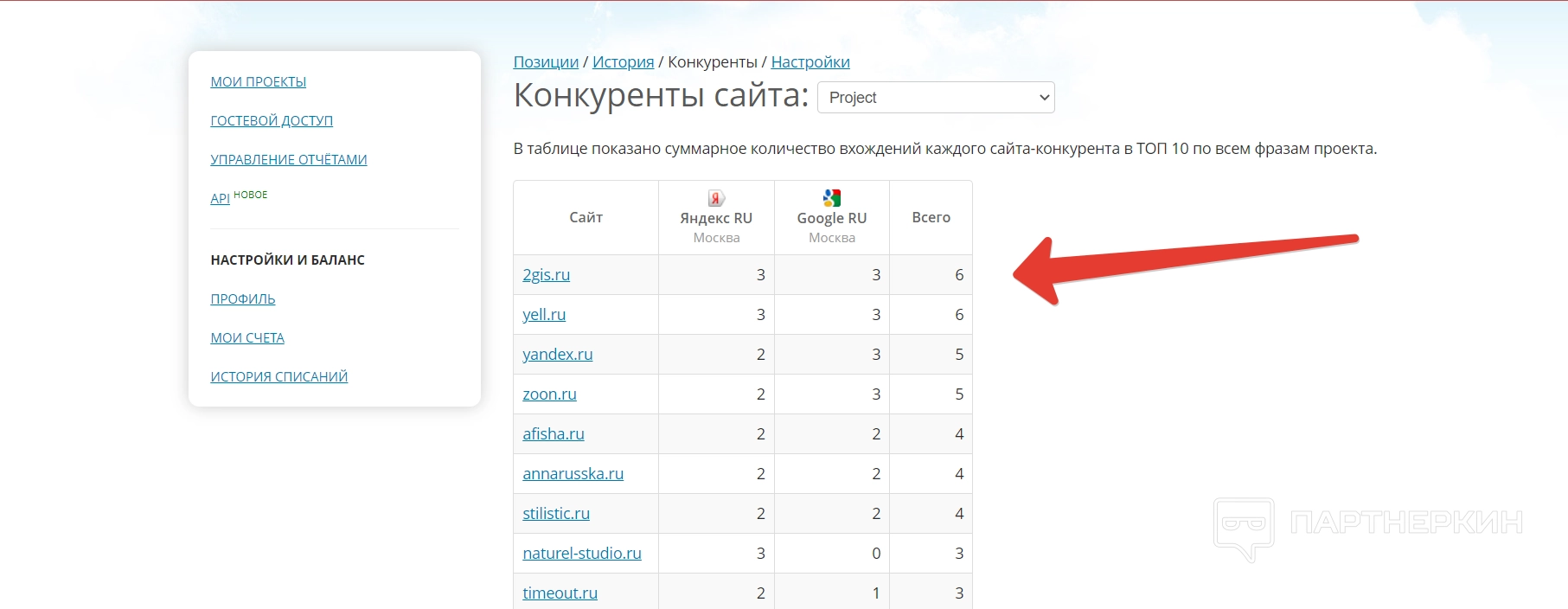1568x609 pixels.
Task: Click the Google value 0 in naturel-studio.ru row
Action: click(x=876, y=554)
